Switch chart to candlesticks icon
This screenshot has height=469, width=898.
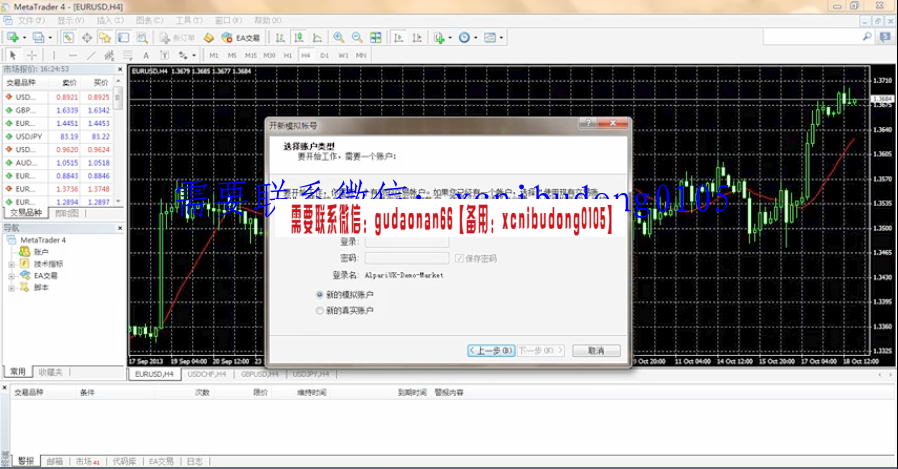click(x=298, y=38)
